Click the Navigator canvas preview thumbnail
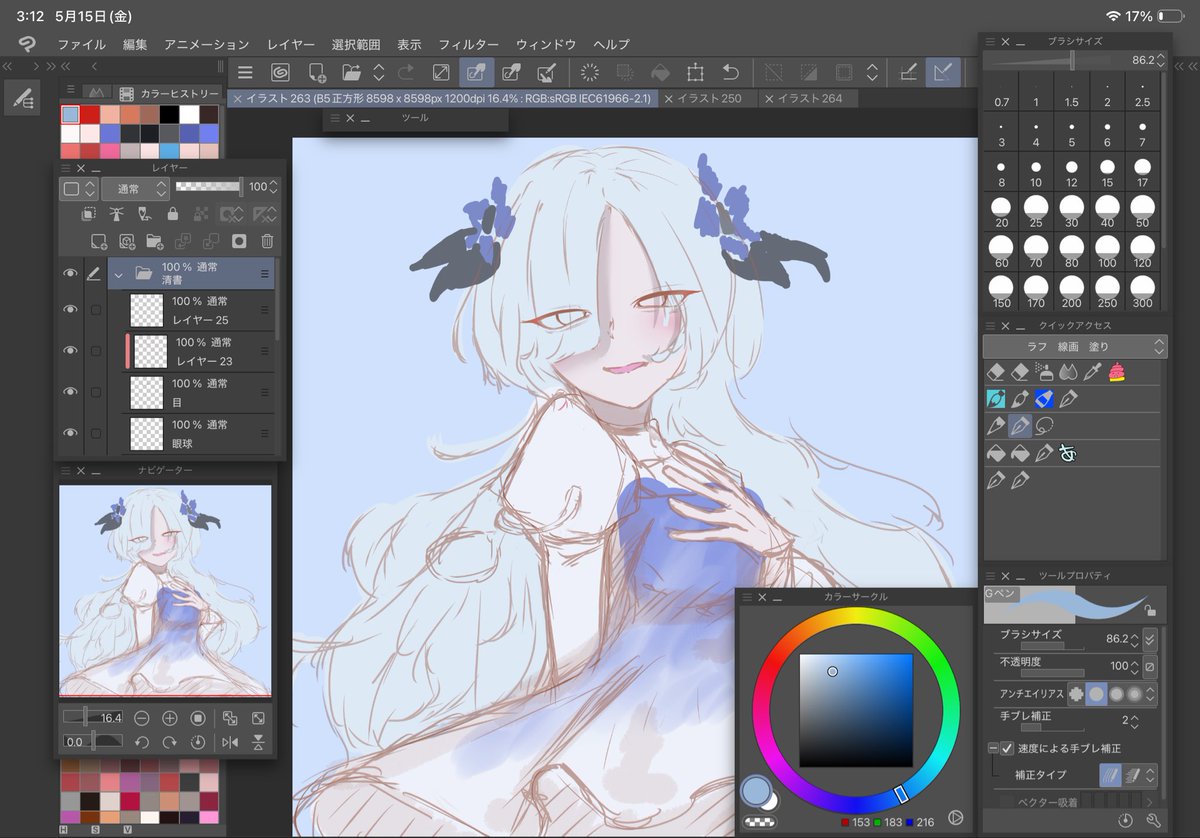This screenshot has width=1200, height=838. click(165, 590)
